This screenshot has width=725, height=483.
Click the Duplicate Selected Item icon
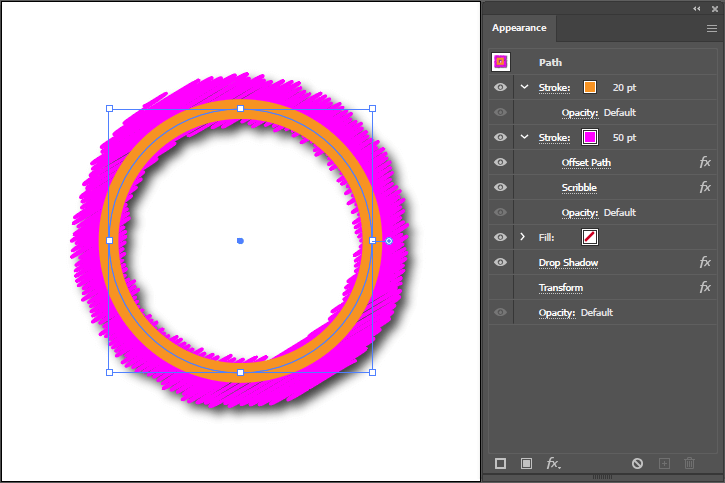[x=663, y=463]
